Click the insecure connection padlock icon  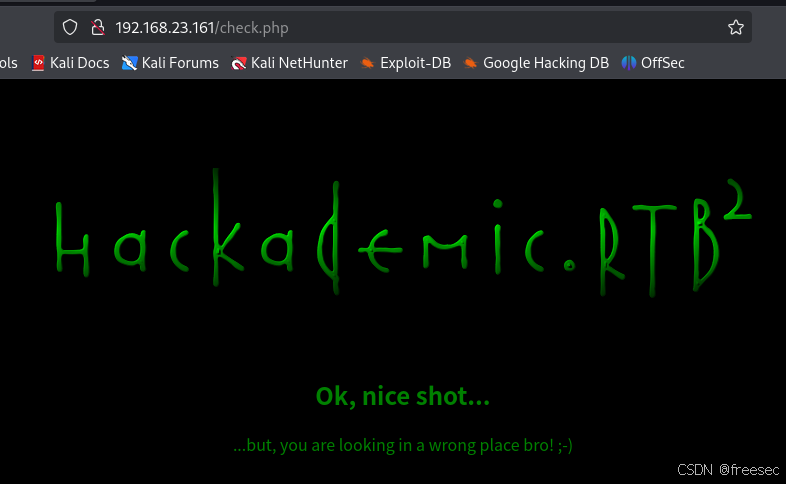coord(98,27)
